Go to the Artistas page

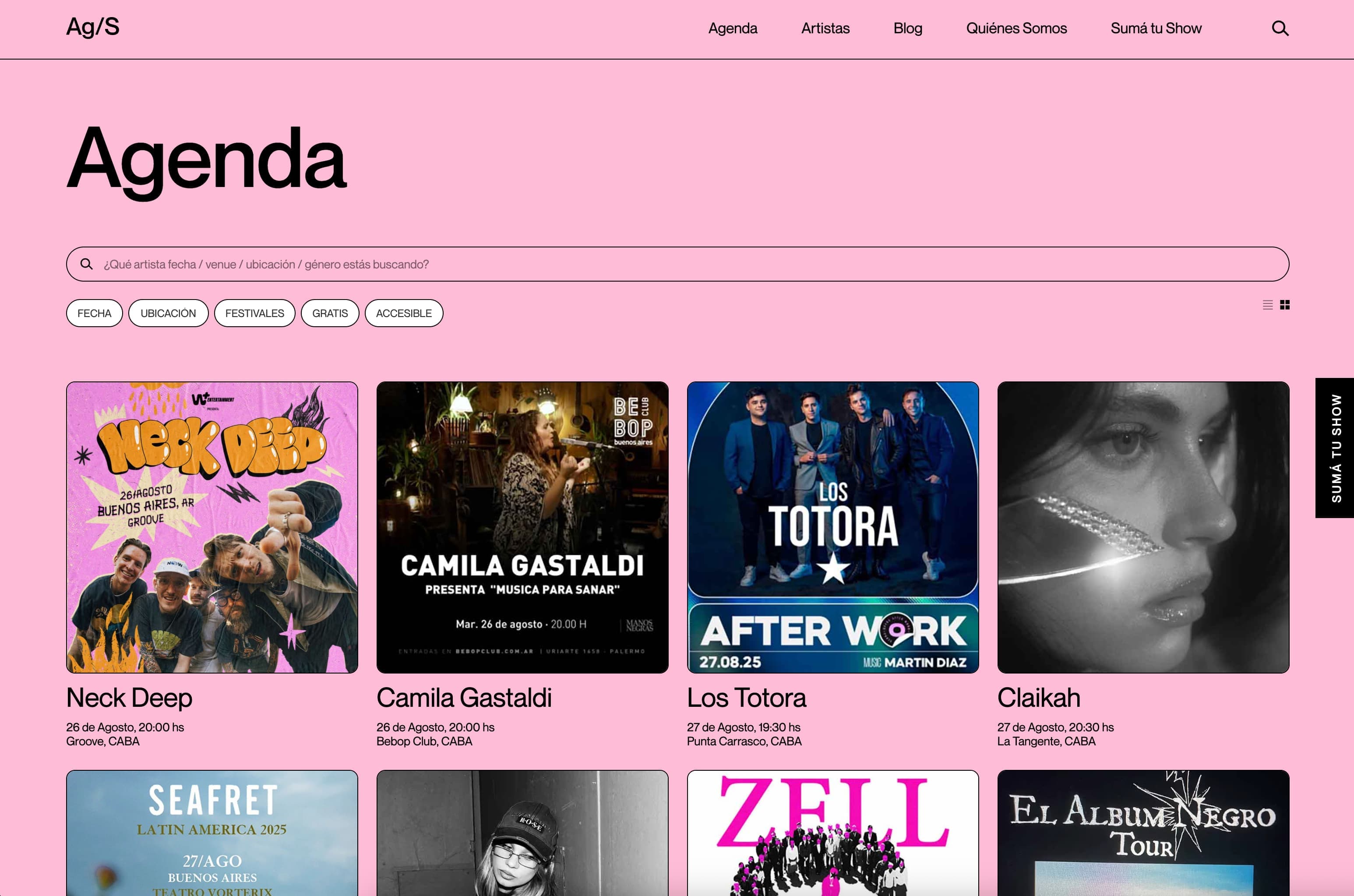[x=825, y=28]
